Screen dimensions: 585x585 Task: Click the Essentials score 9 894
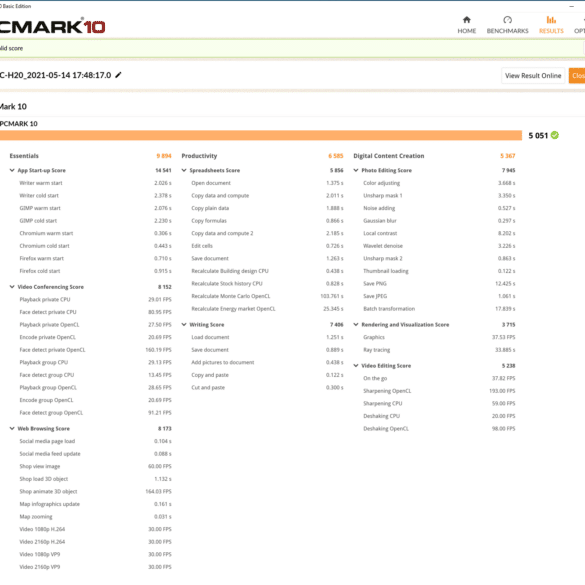164,156
